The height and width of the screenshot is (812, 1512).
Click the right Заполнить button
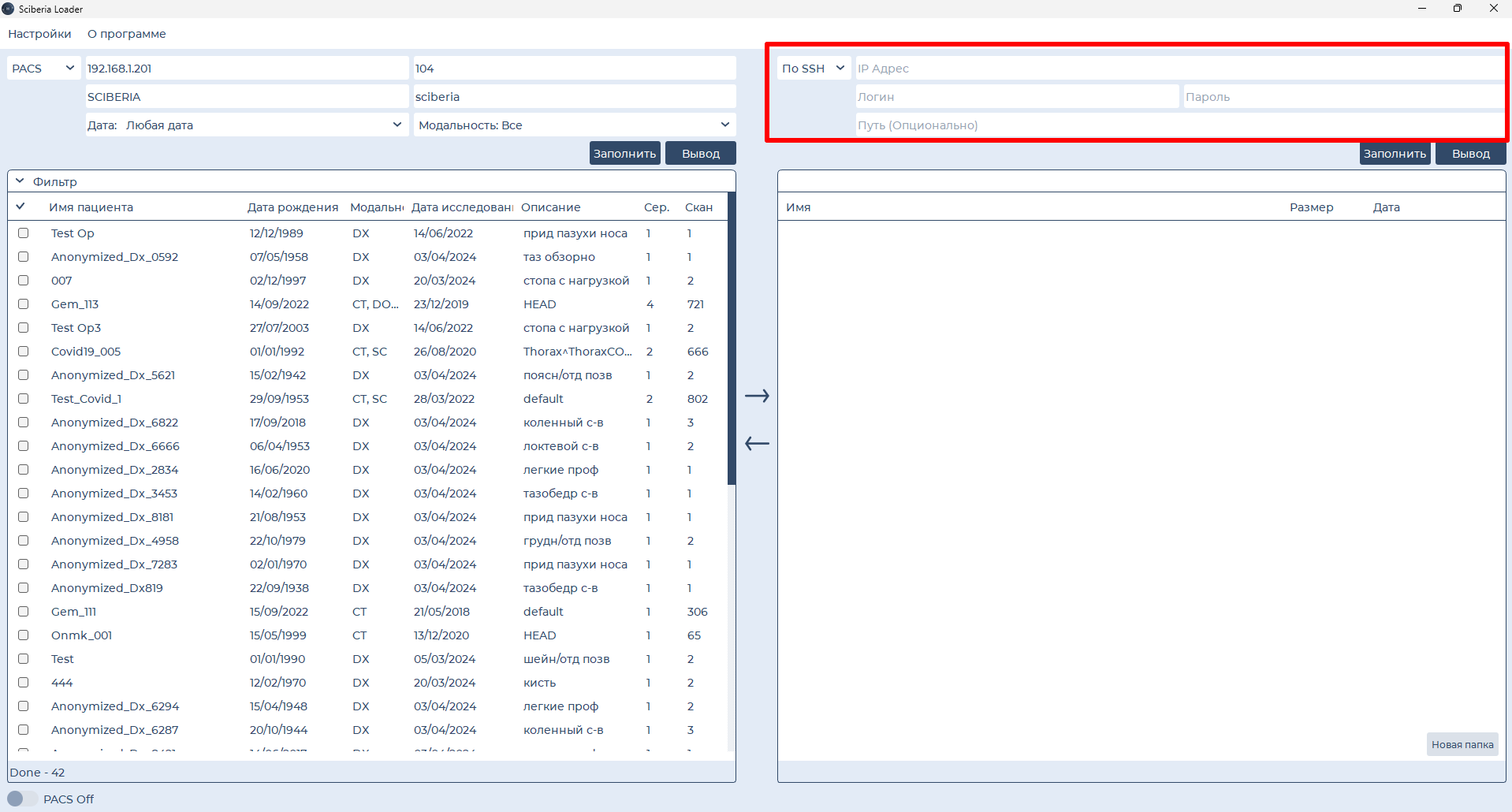[1395, 153]
